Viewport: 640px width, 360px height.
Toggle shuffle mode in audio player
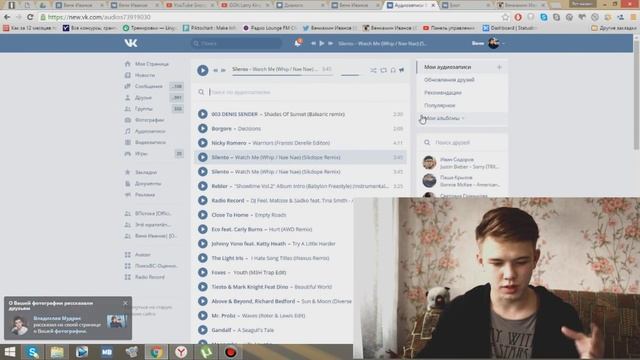[x=373, y=70]
